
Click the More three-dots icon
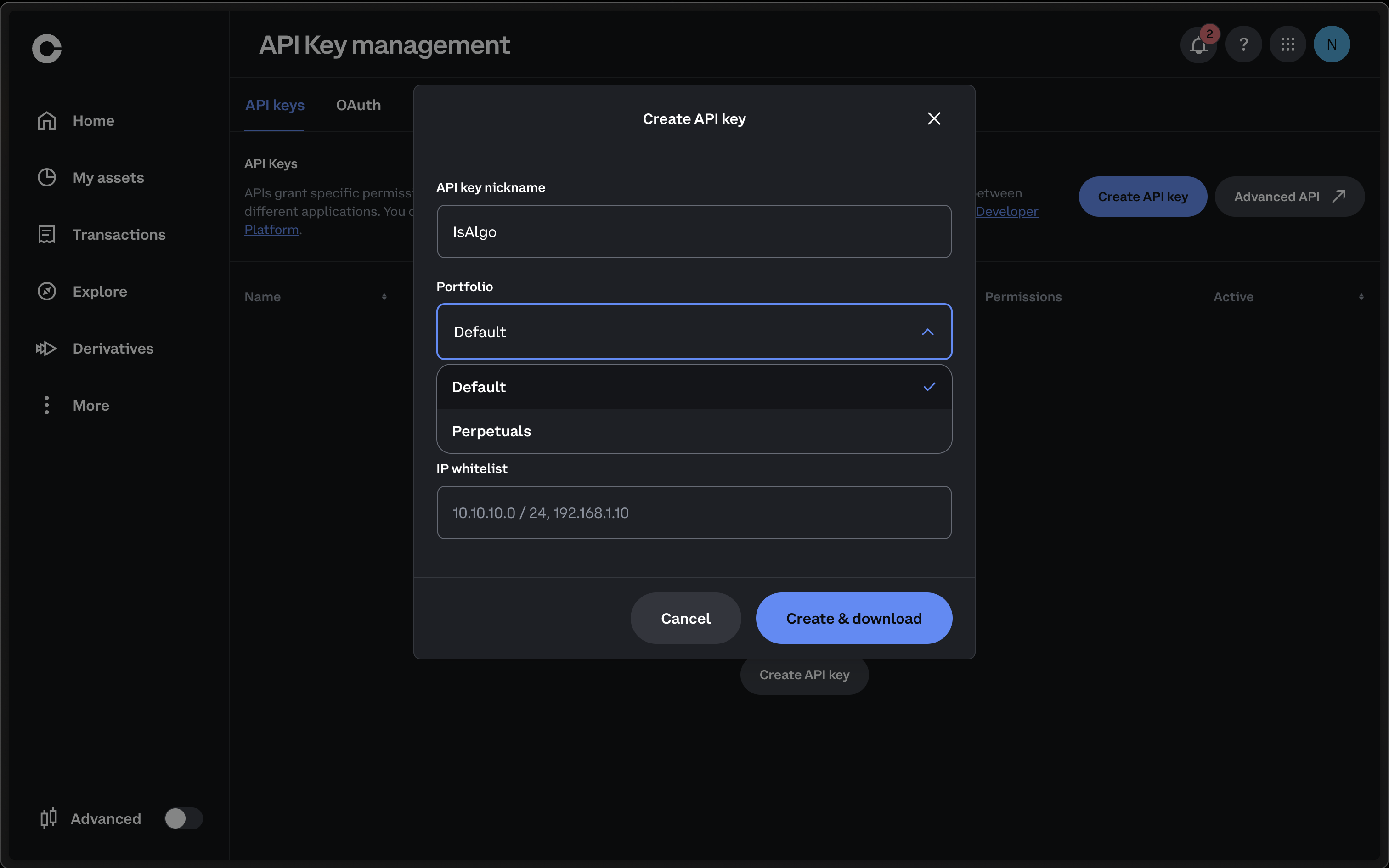pyautogui.click(x=46, y=405)
